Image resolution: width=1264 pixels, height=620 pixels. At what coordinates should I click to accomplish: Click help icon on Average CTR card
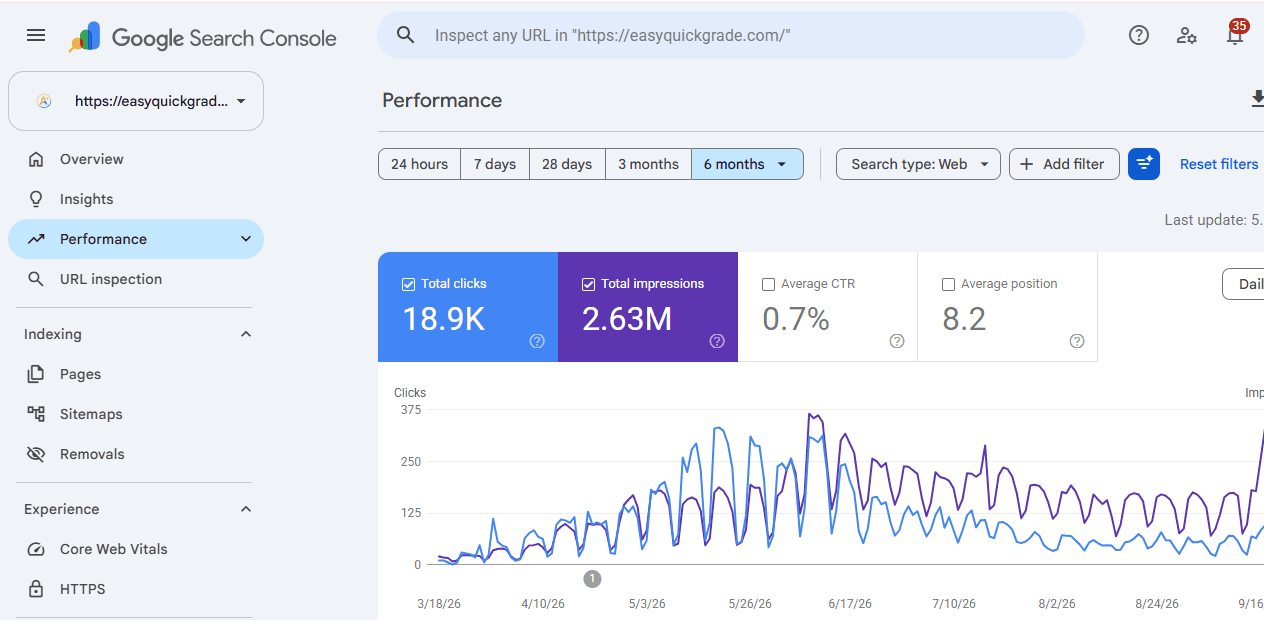(x=897, y=341)
